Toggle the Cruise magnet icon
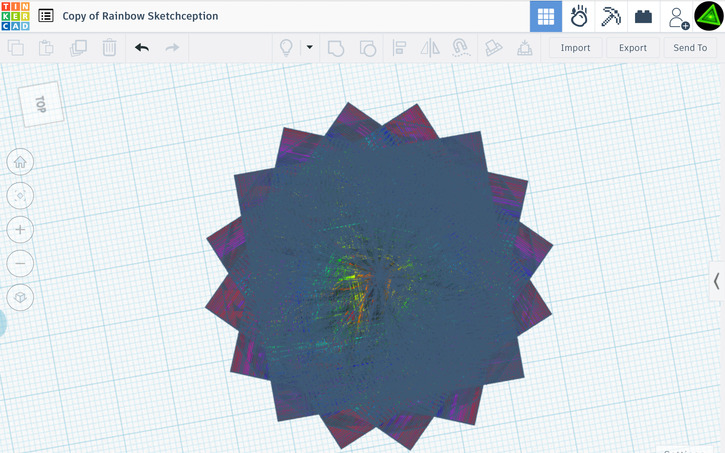This screenshot has height=453, width=725. click(x=461, y=48)
